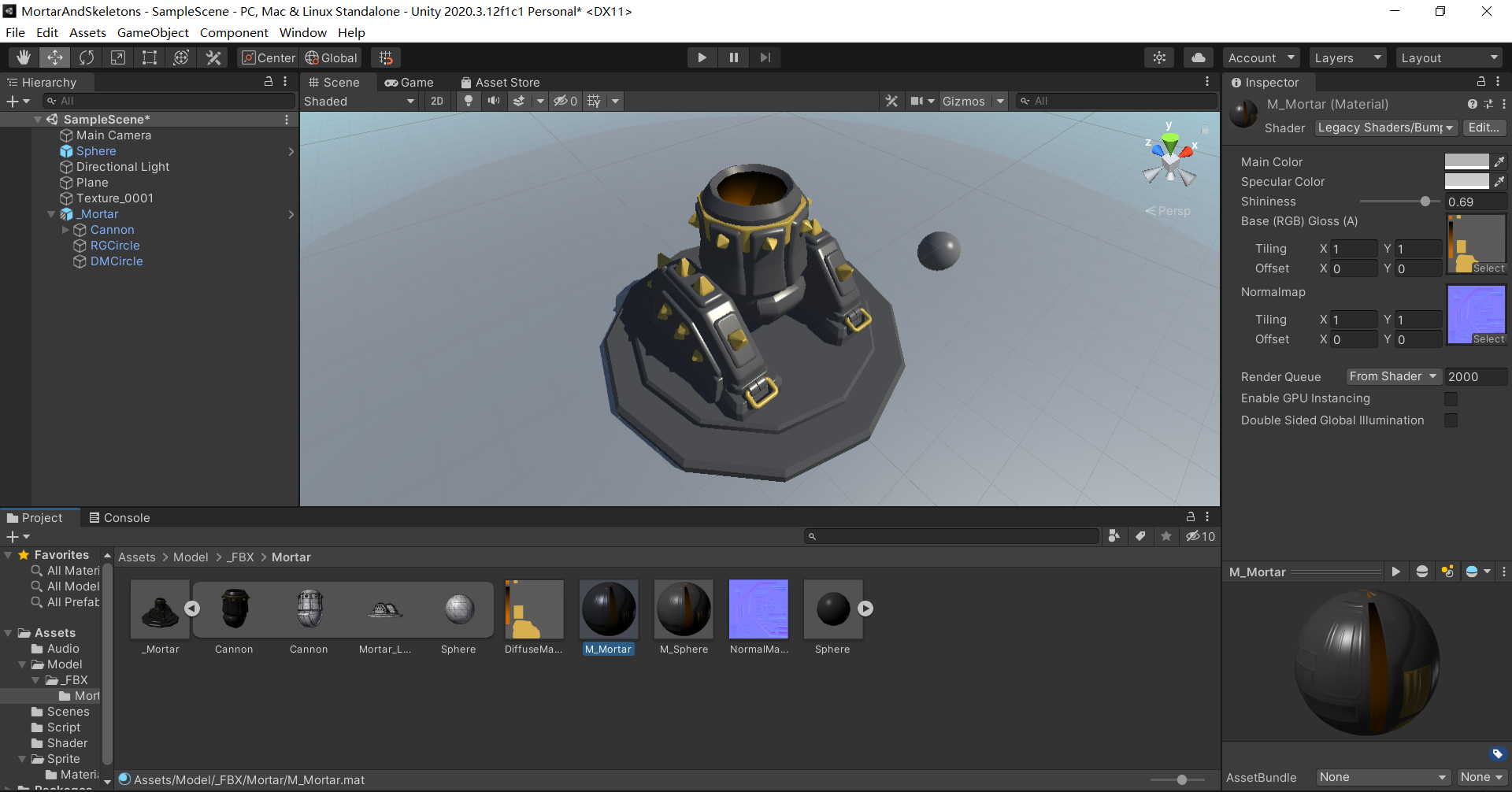The height and width of the screenshot is (792, 1512).
Task: Toggle scene audio speaker icon
Action: pos(494,101)
